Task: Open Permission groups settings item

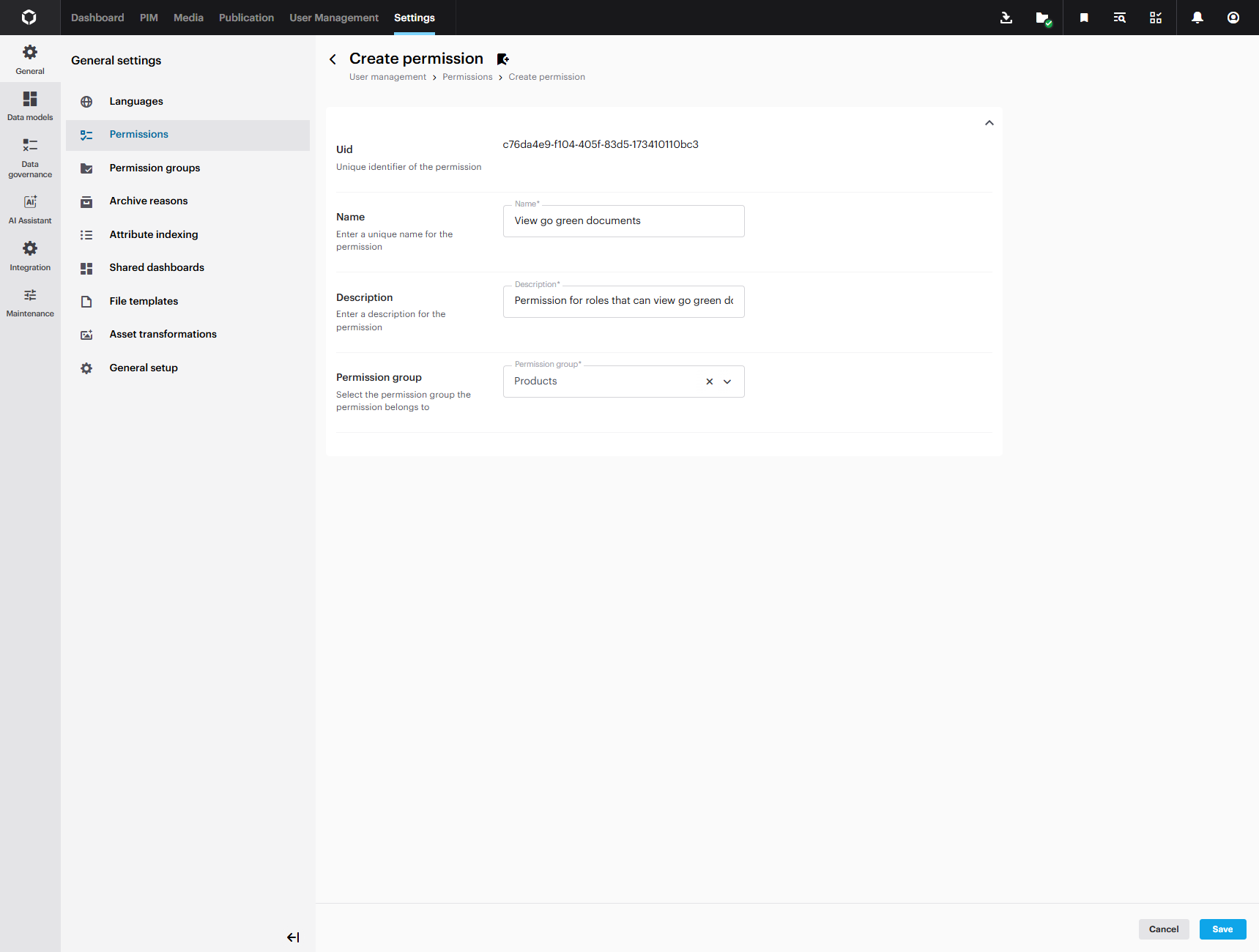Action: pos(155,168)
